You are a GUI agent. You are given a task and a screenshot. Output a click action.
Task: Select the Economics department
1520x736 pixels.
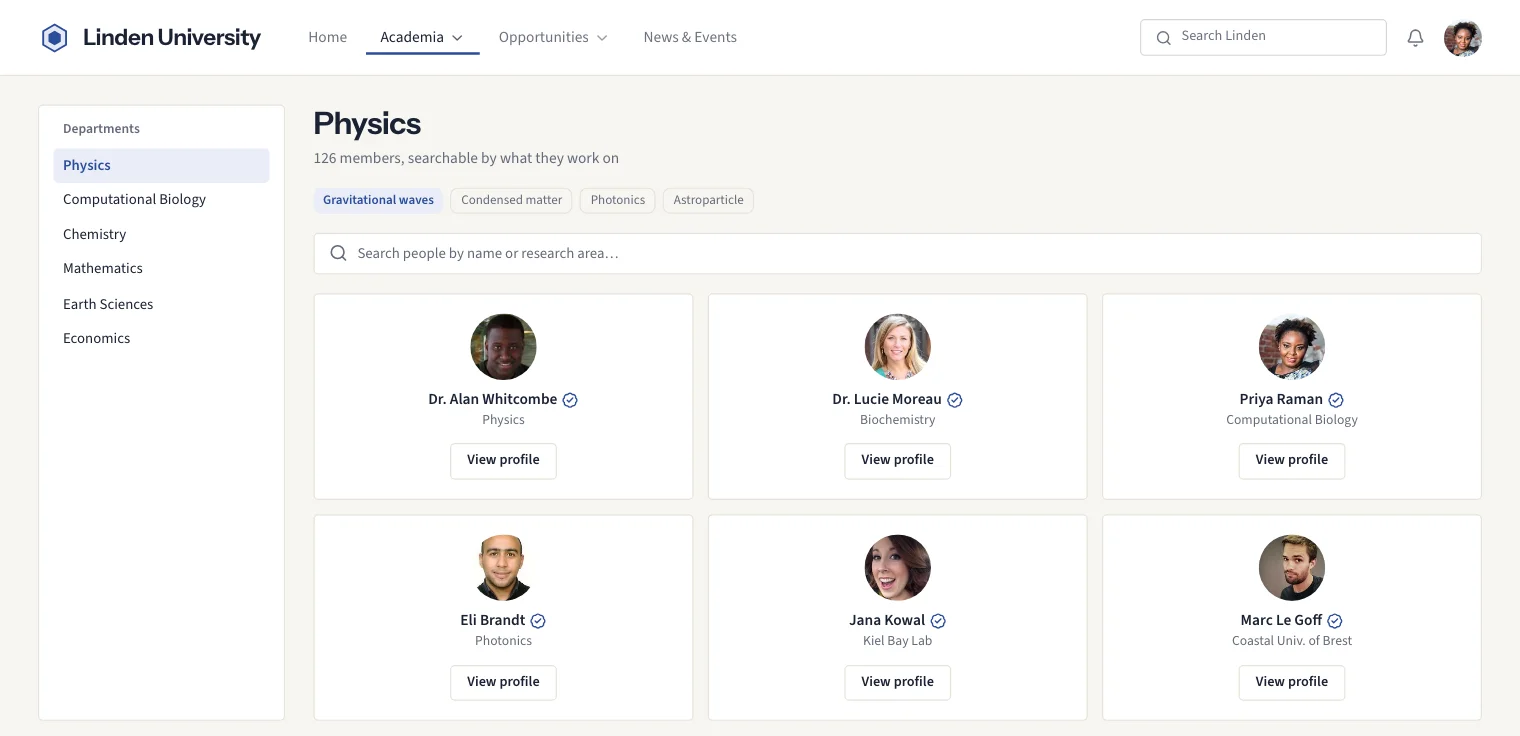(161, 338)
